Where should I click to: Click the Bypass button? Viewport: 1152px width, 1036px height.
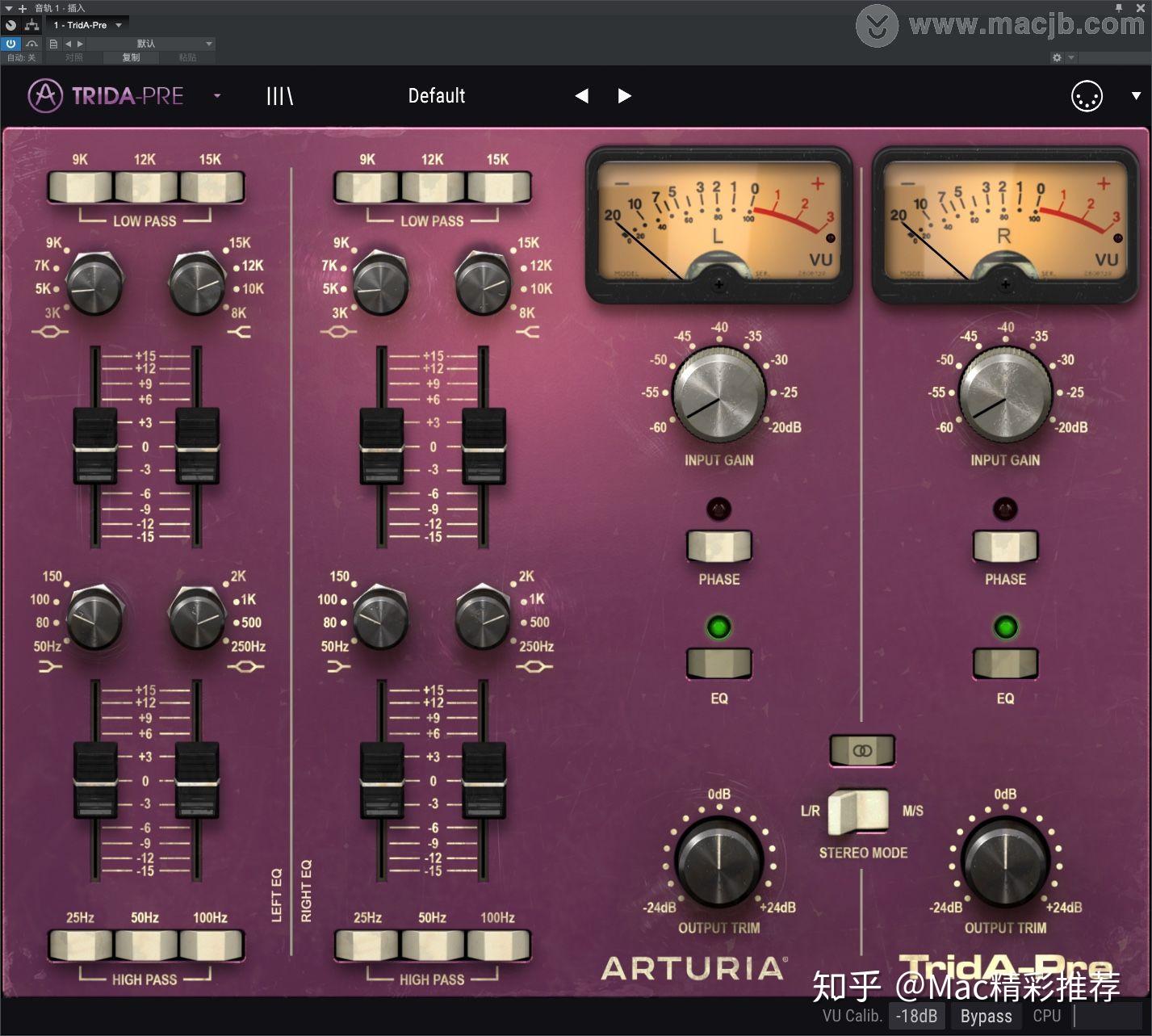(x=986, y=1017)
